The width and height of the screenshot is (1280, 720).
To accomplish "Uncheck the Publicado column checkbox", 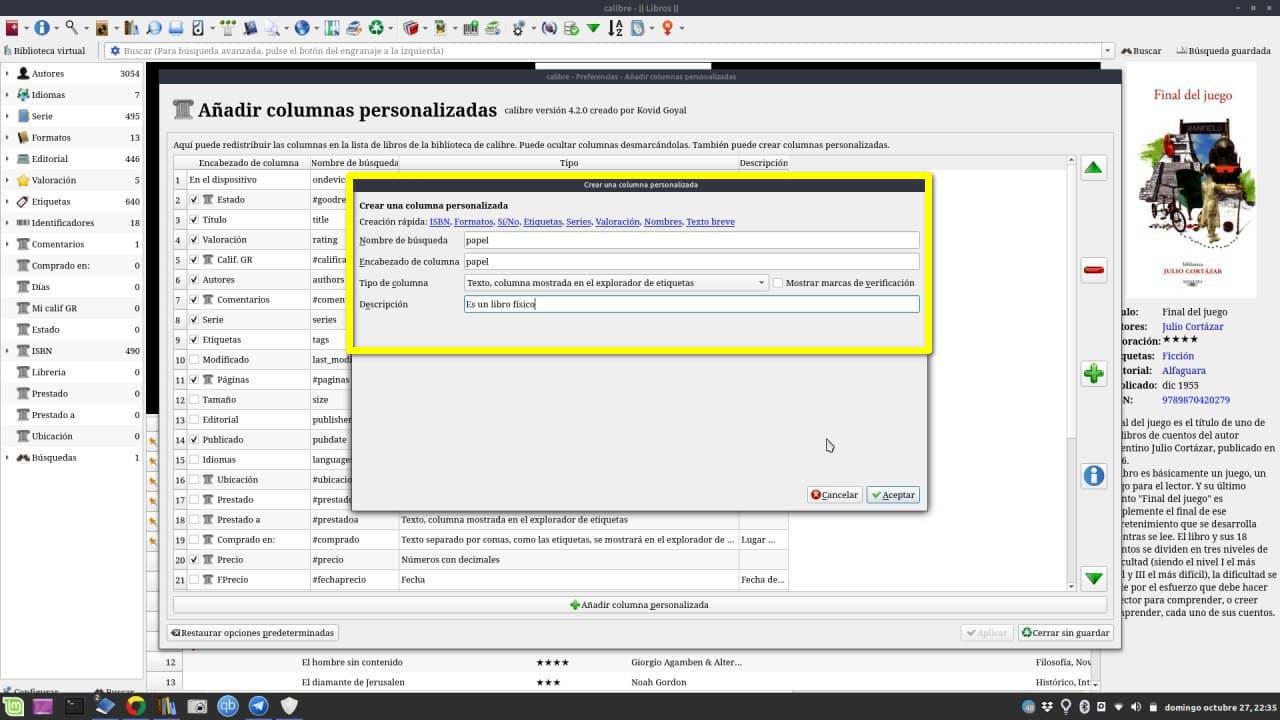I will click(194, 439).
